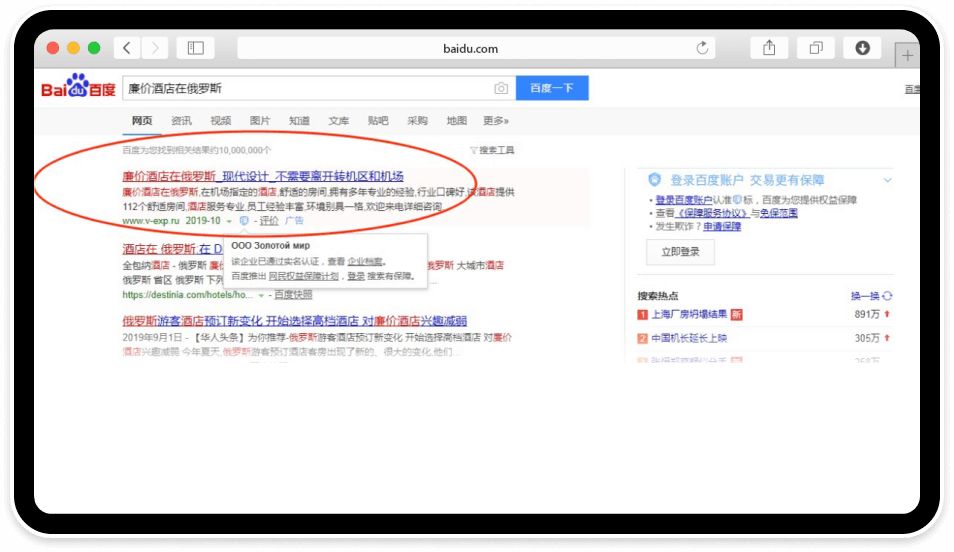Open the www.v-exp.ru green URL
Viewport: 954px width, 552px height.
click(151, 221)
